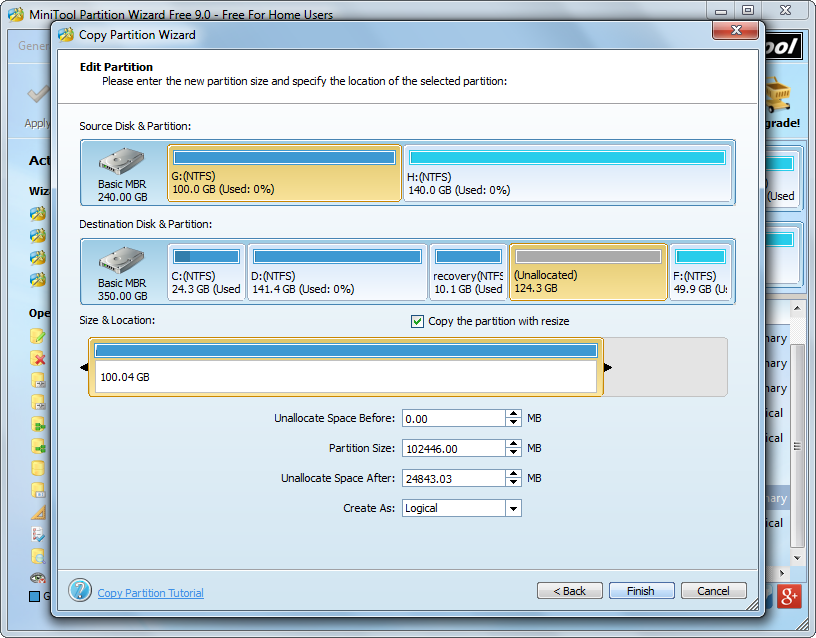Click the destination Basic MBR 350.00 GB disk icon

tap(121, 260)
